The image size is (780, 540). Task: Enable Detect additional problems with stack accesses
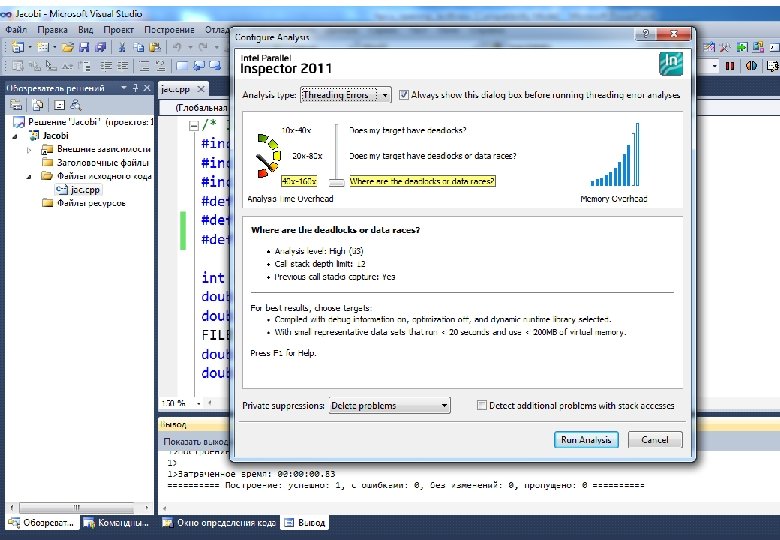click(482, 405)
